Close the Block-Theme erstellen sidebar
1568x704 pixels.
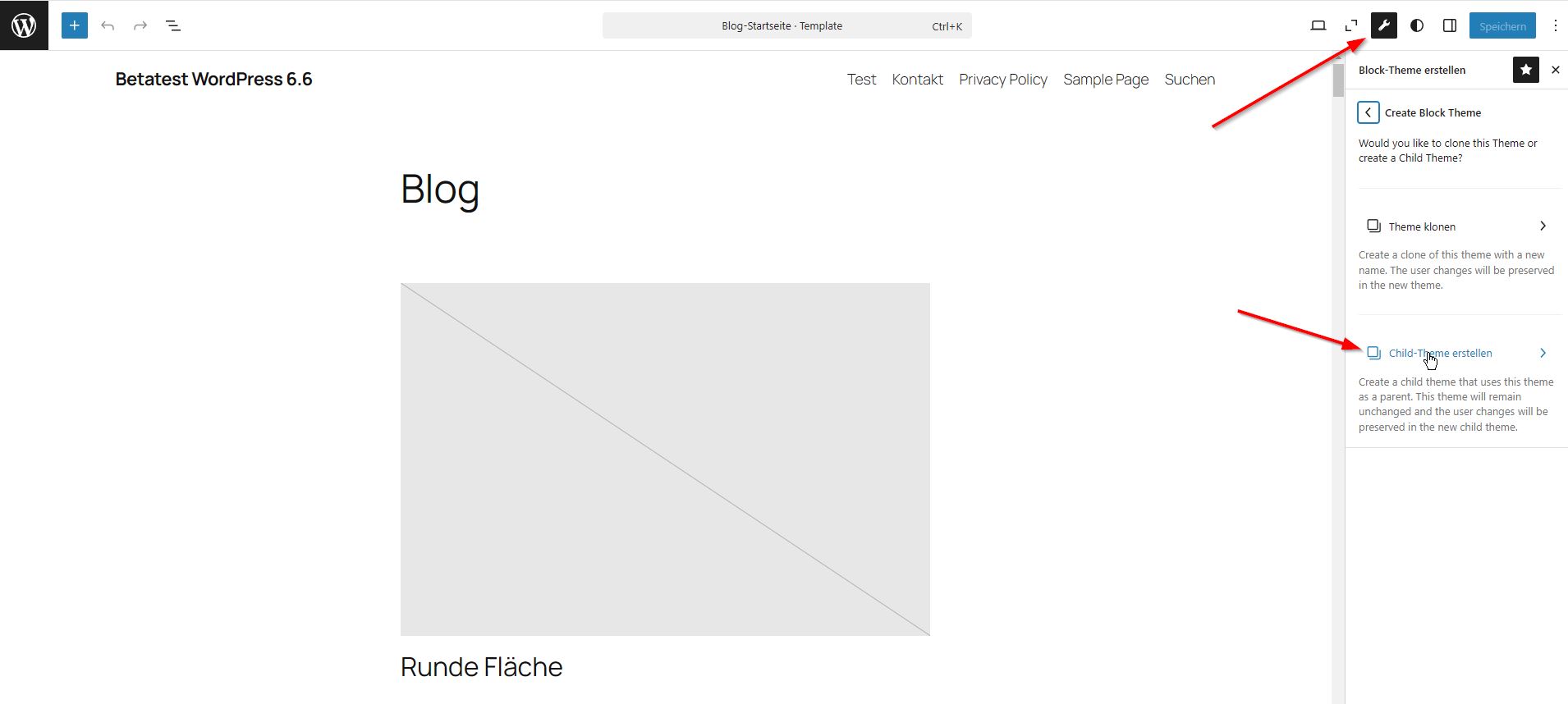pos(1556,70)
